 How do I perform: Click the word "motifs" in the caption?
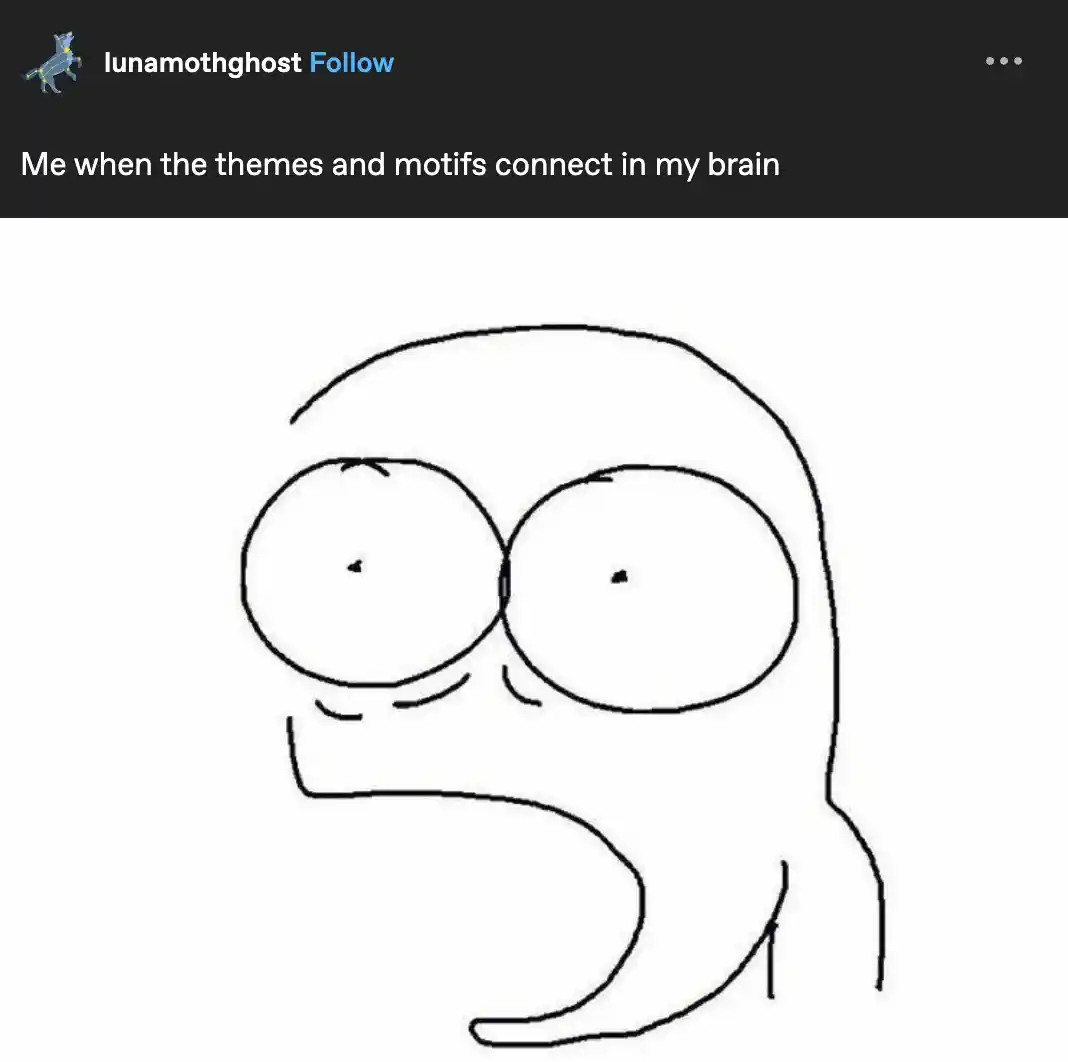pos(440,164)
